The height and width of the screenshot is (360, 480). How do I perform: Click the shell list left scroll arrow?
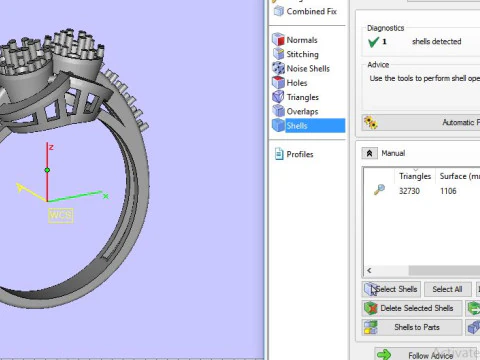point(369,270)
